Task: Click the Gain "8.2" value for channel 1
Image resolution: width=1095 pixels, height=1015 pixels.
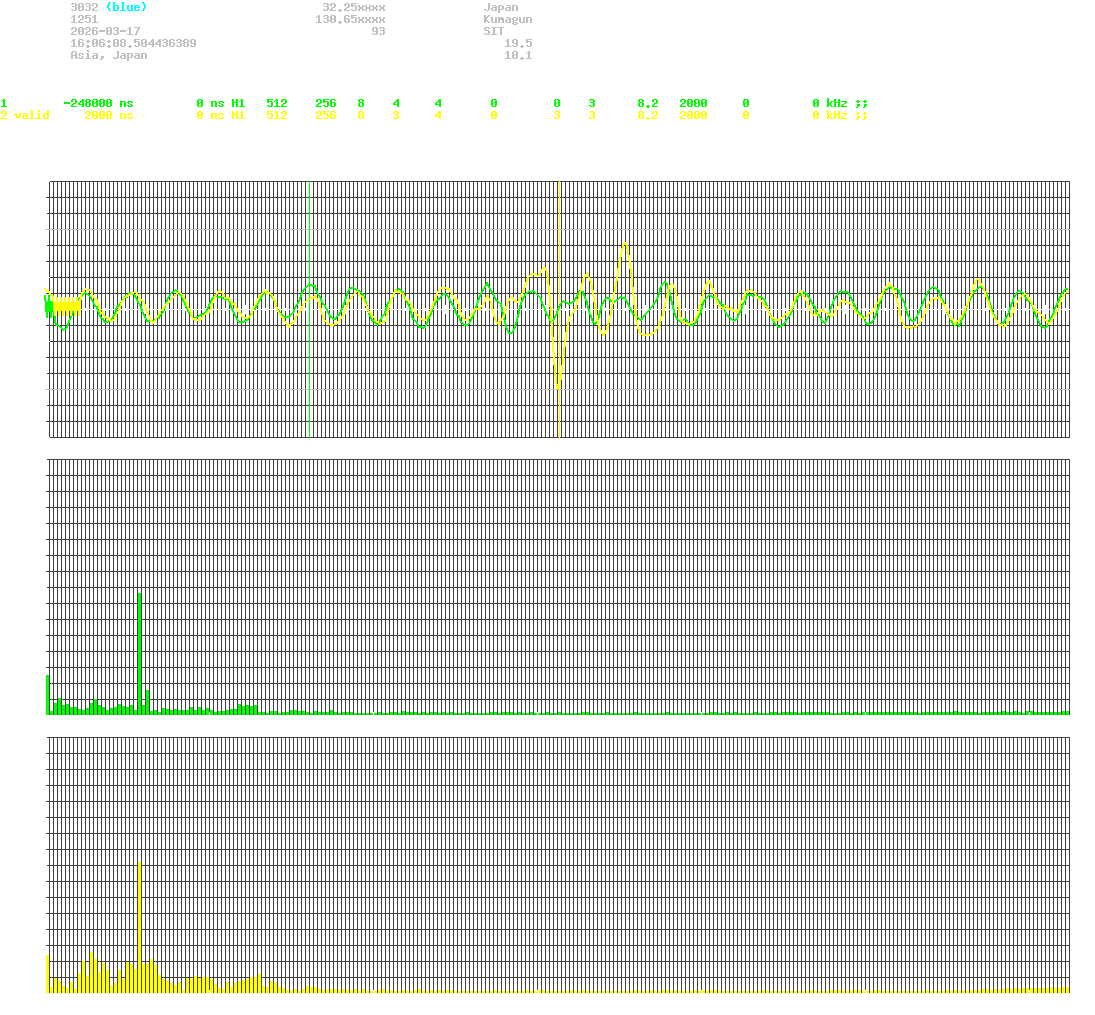Action: [x=647, y=103]
